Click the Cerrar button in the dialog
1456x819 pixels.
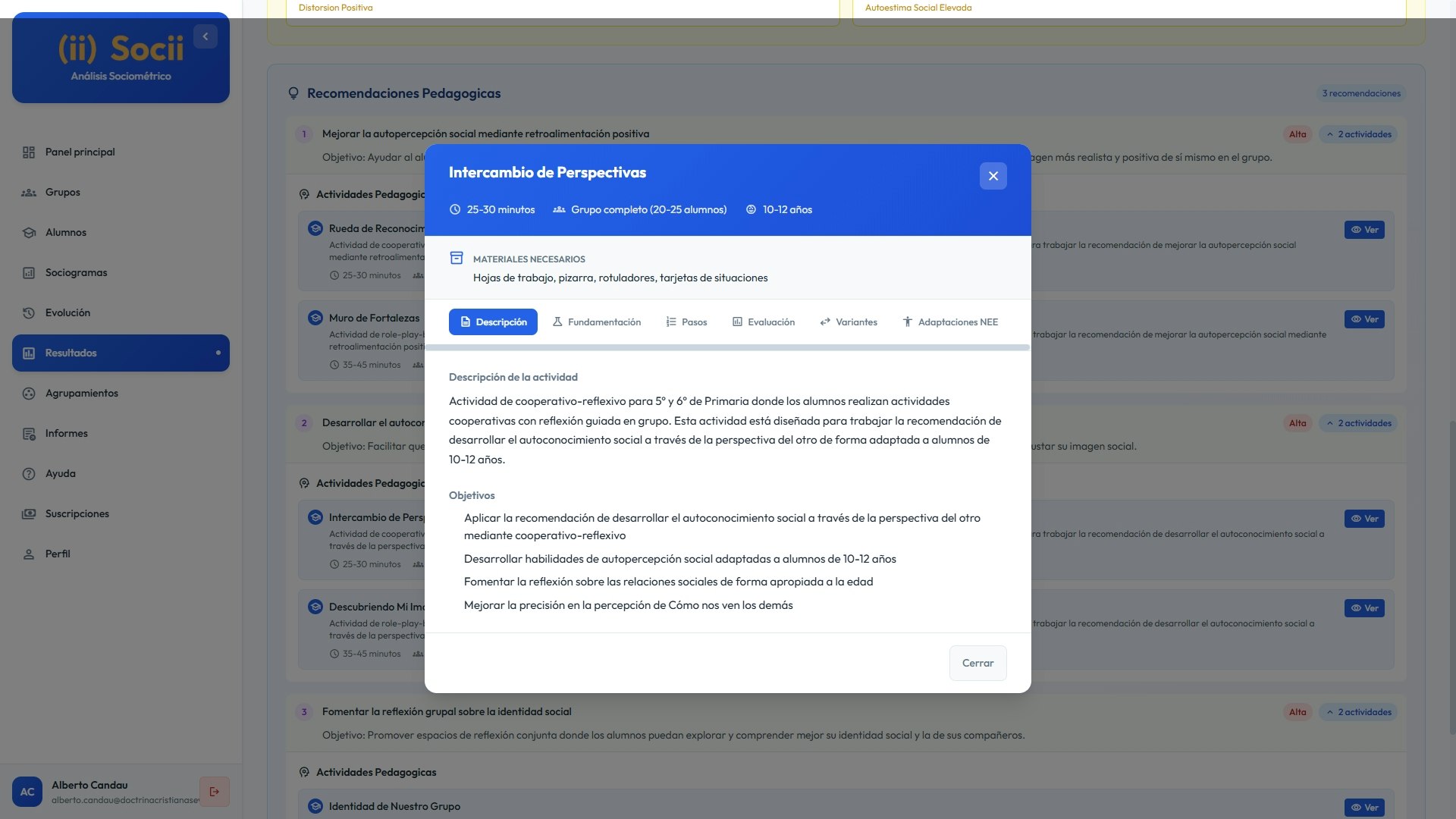[x=977, y=663]
